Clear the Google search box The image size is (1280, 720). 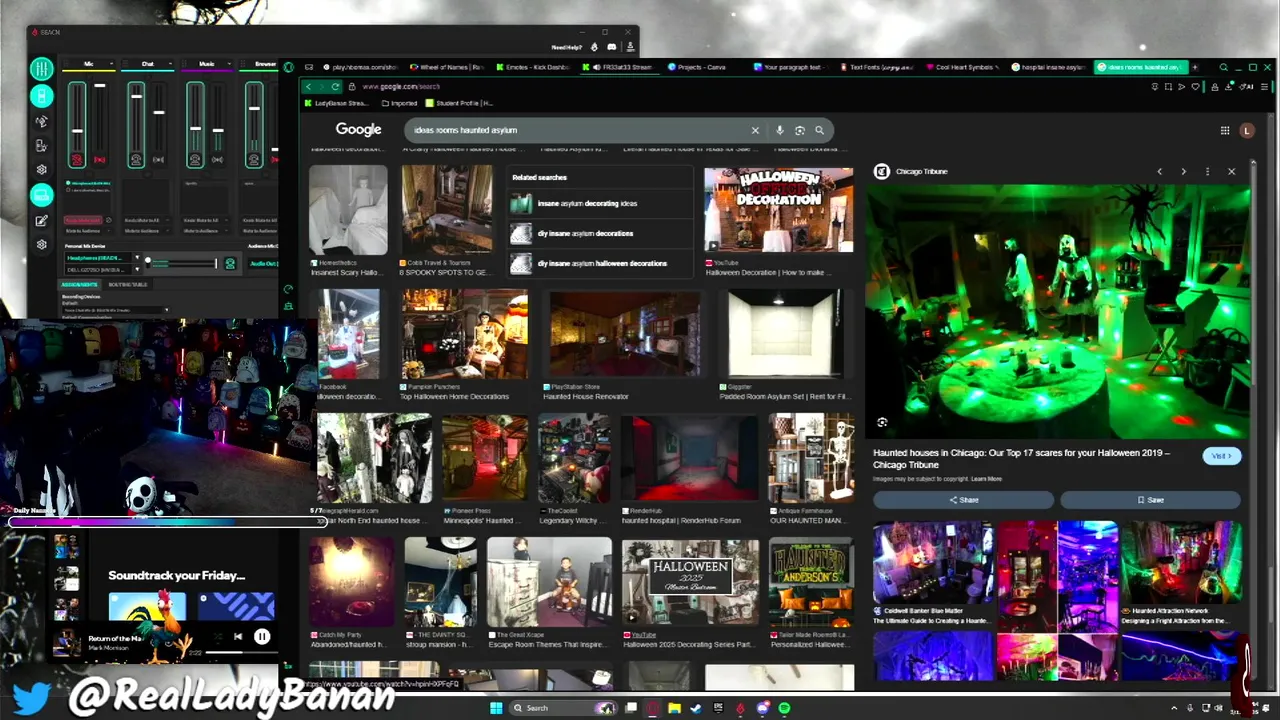tap(755, 130)
